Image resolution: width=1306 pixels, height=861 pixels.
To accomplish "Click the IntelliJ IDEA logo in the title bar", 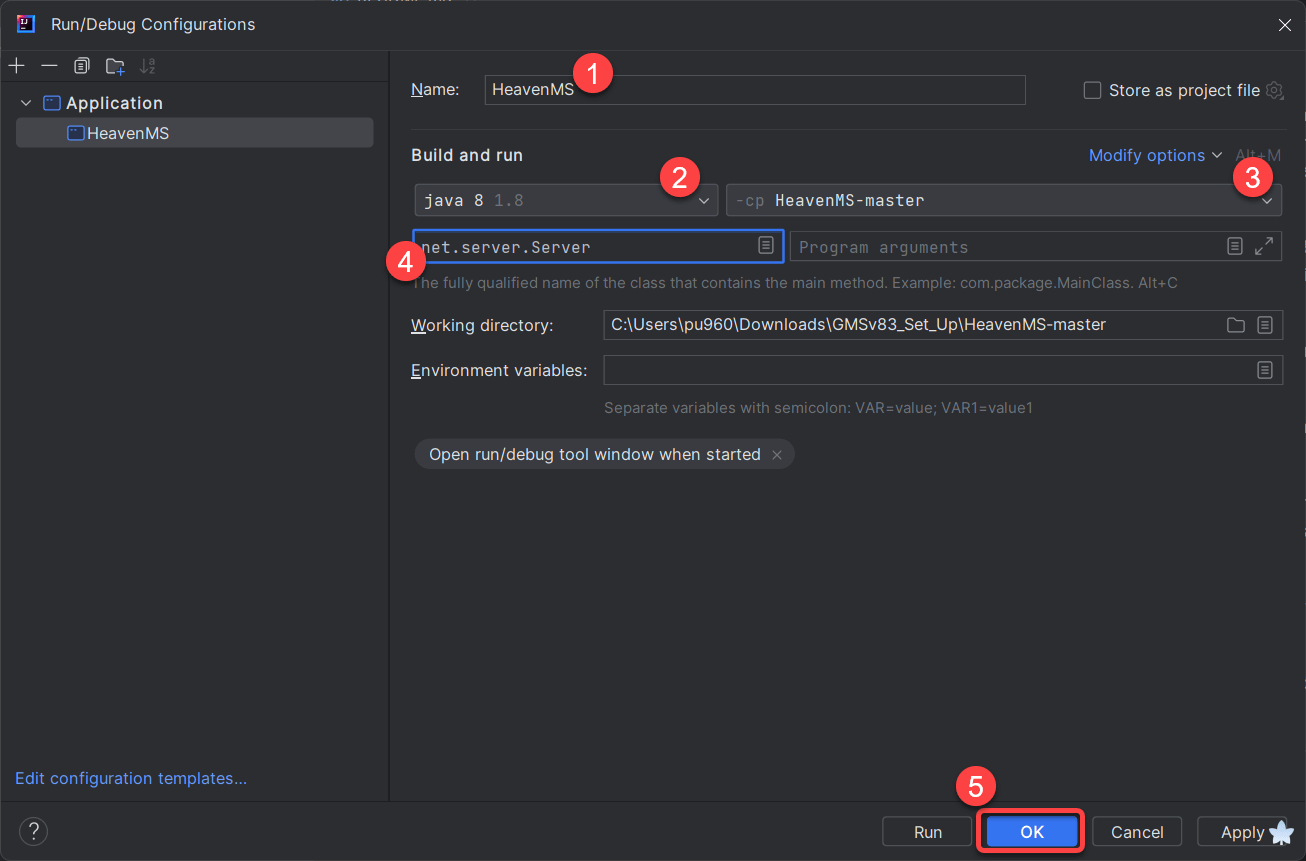I will pos(26,24).
